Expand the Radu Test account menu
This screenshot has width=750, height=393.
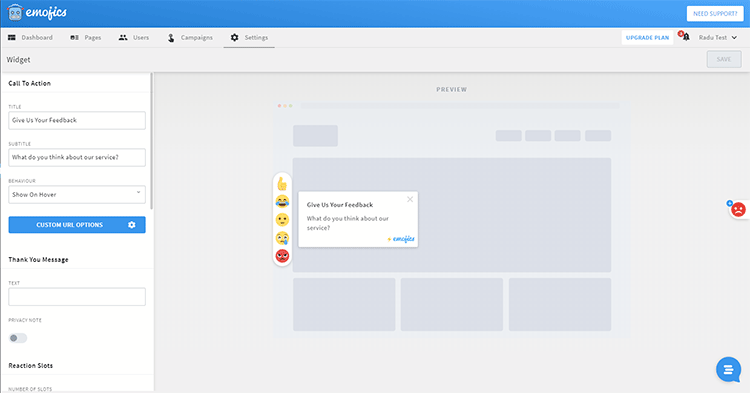717,37
